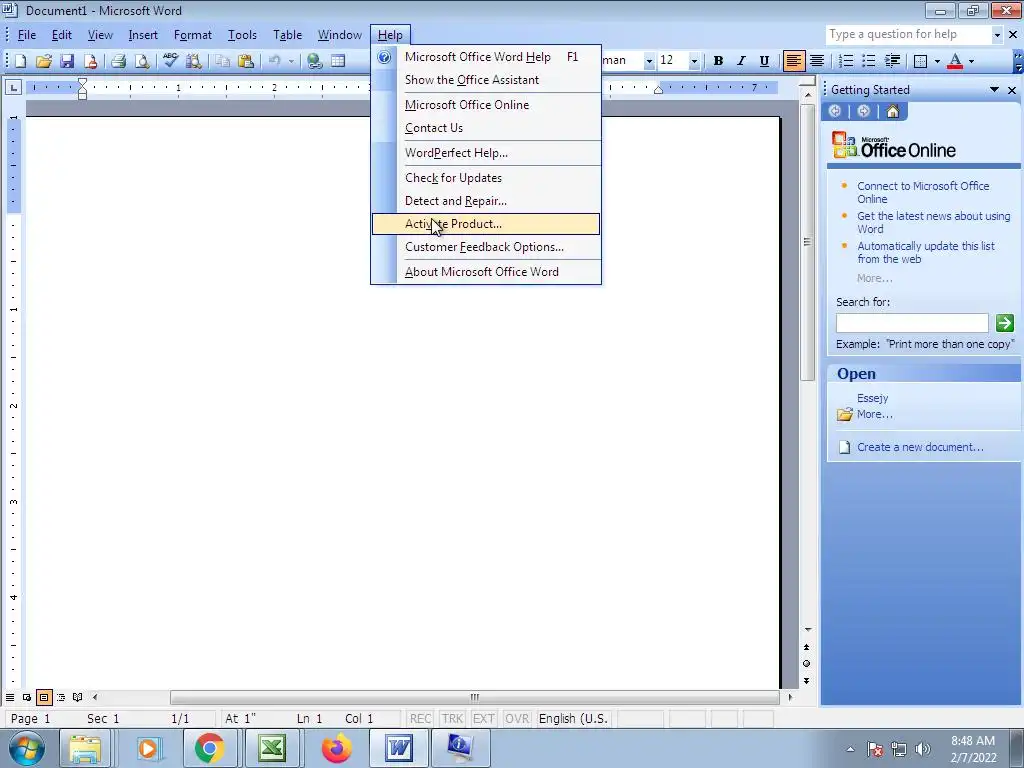
Task: Click the horizontal scrollbar thumb
Action: point(475,697)
